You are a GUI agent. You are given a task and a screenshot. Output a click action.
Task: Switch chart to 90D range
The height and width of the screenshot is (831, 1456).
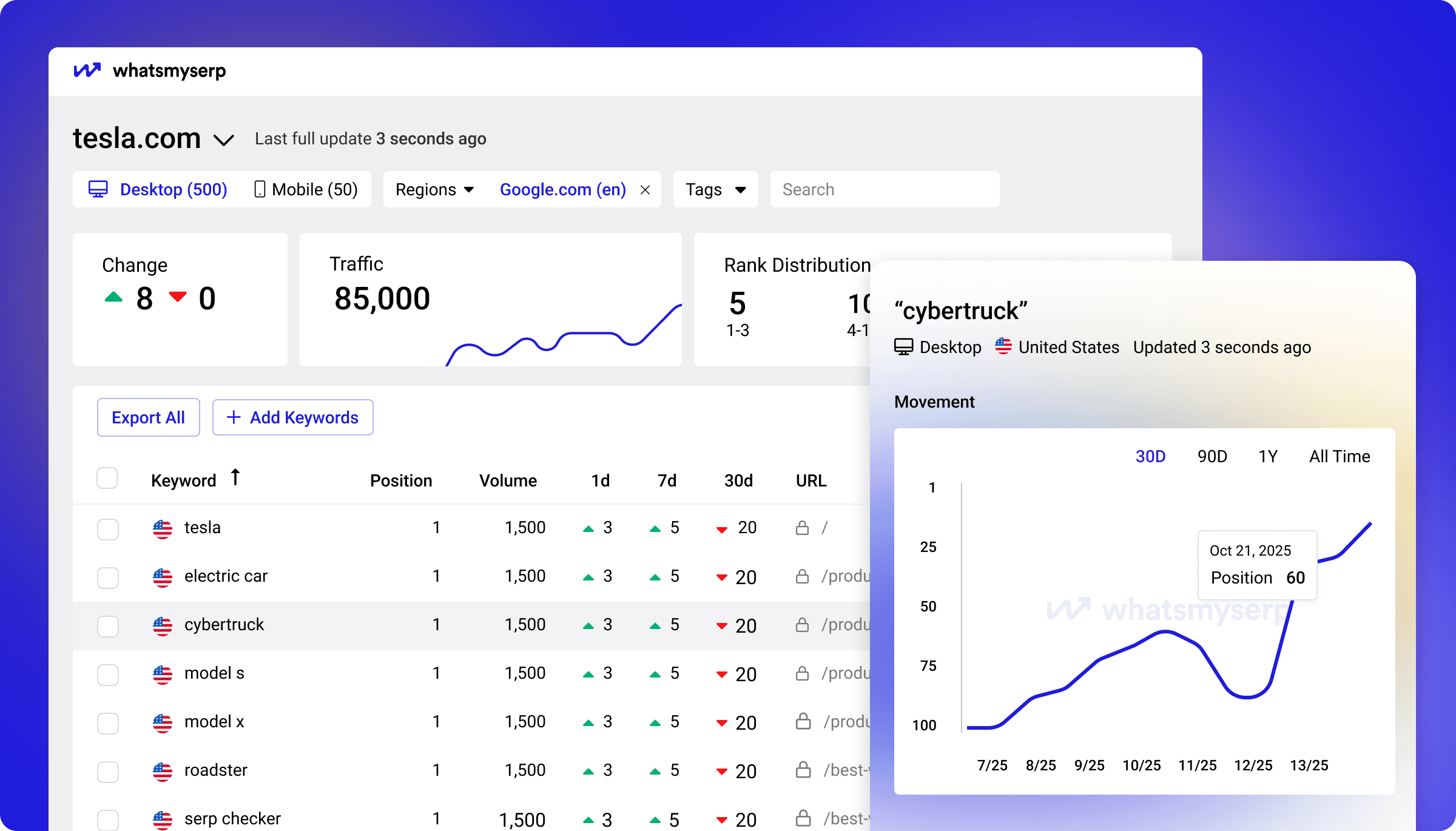[1212, 456]
